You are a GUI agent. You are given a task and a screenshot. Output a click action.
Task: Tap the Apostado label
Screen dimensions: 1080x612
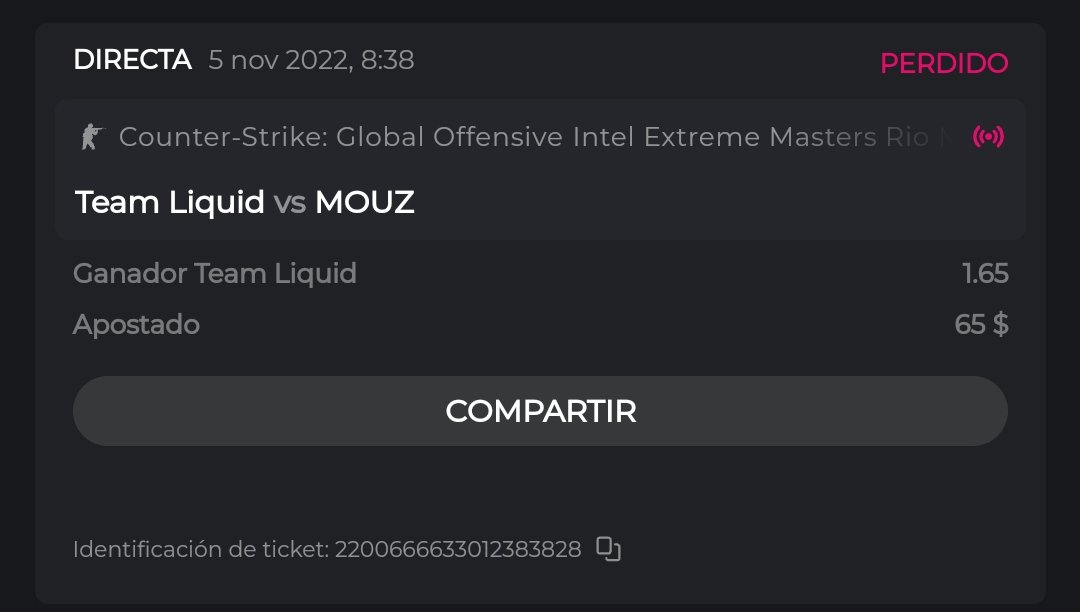(136, 325)
